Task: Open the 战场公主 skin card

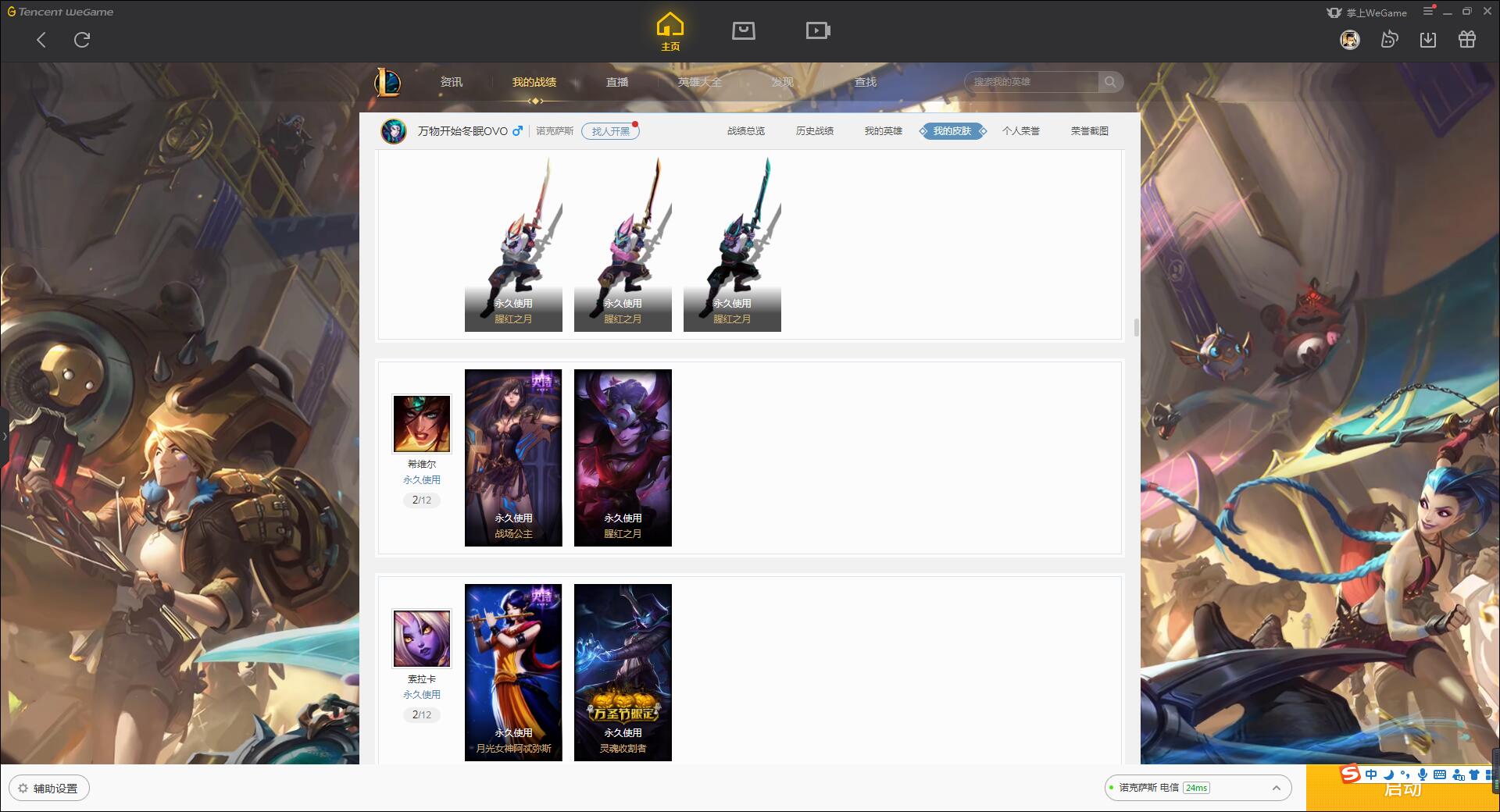Action: pyautogui.click(x=513, y=458)
